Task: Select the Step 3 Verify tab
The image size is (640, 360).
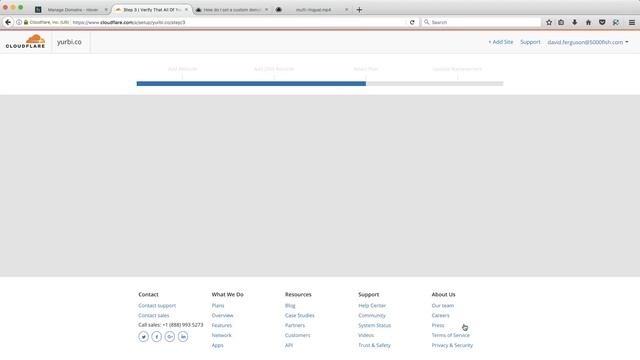Action: coord(152,9)
